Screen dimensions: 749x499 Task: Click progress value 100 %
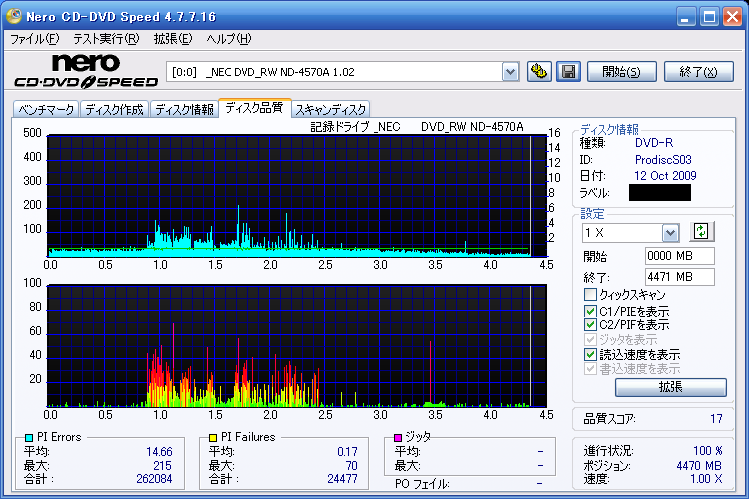point(708,451)
